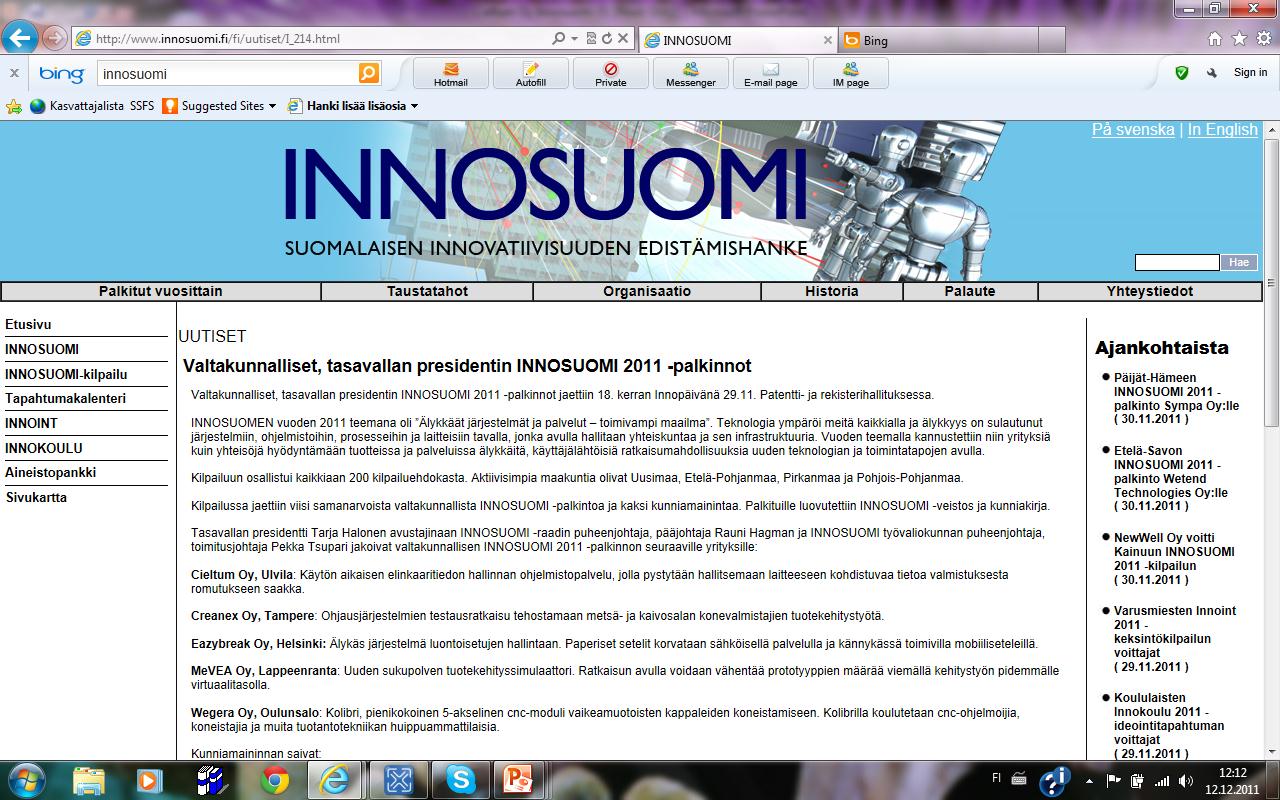Screen dimensions: 1280x800
Task: Click the IM page button
Action: (x=851, y=74)
